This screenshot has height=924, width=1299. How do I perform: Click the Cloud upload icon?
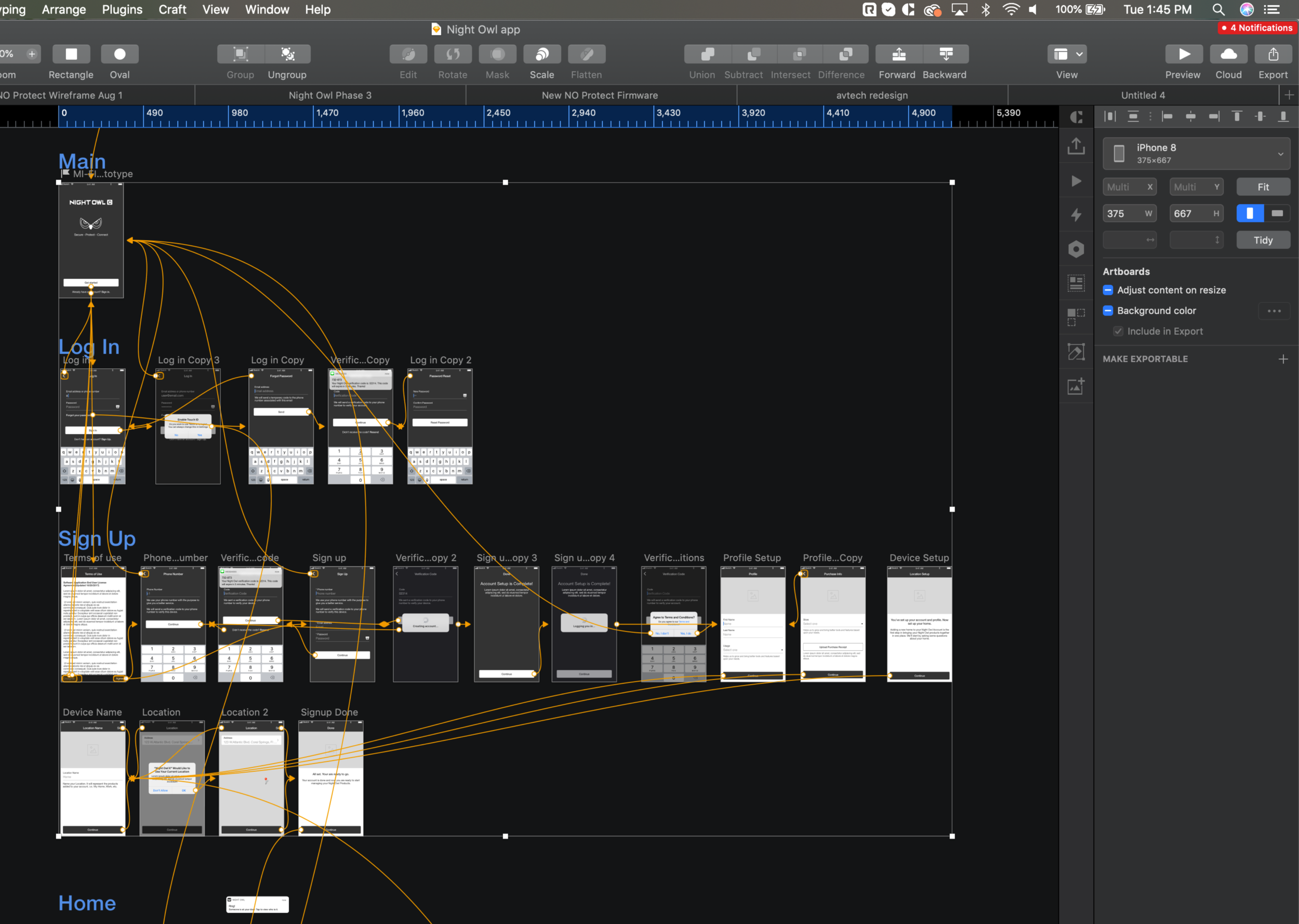[1228, 54]
